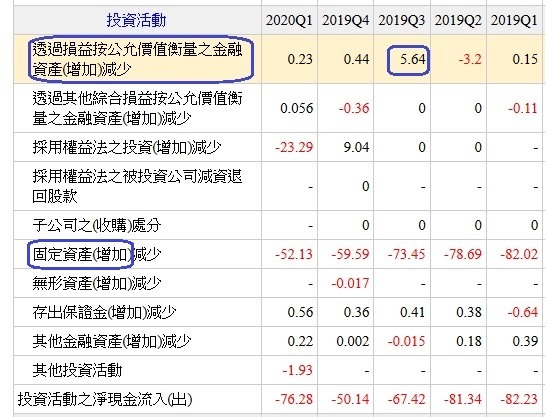Click the -67.42 net cash flow value
The width and height of the screenshot is (547, 417).
click(x=406, y=399)
